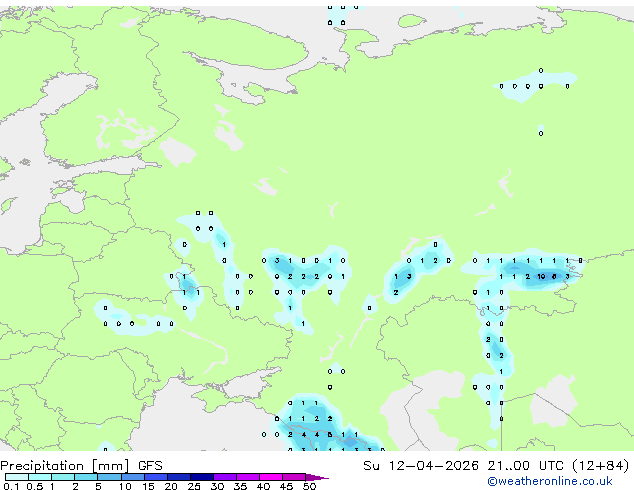The height and width of the screenshot is (490, 634).
Task: Click the 2–5 mm legend color swatch
Action: pos(86,477)
